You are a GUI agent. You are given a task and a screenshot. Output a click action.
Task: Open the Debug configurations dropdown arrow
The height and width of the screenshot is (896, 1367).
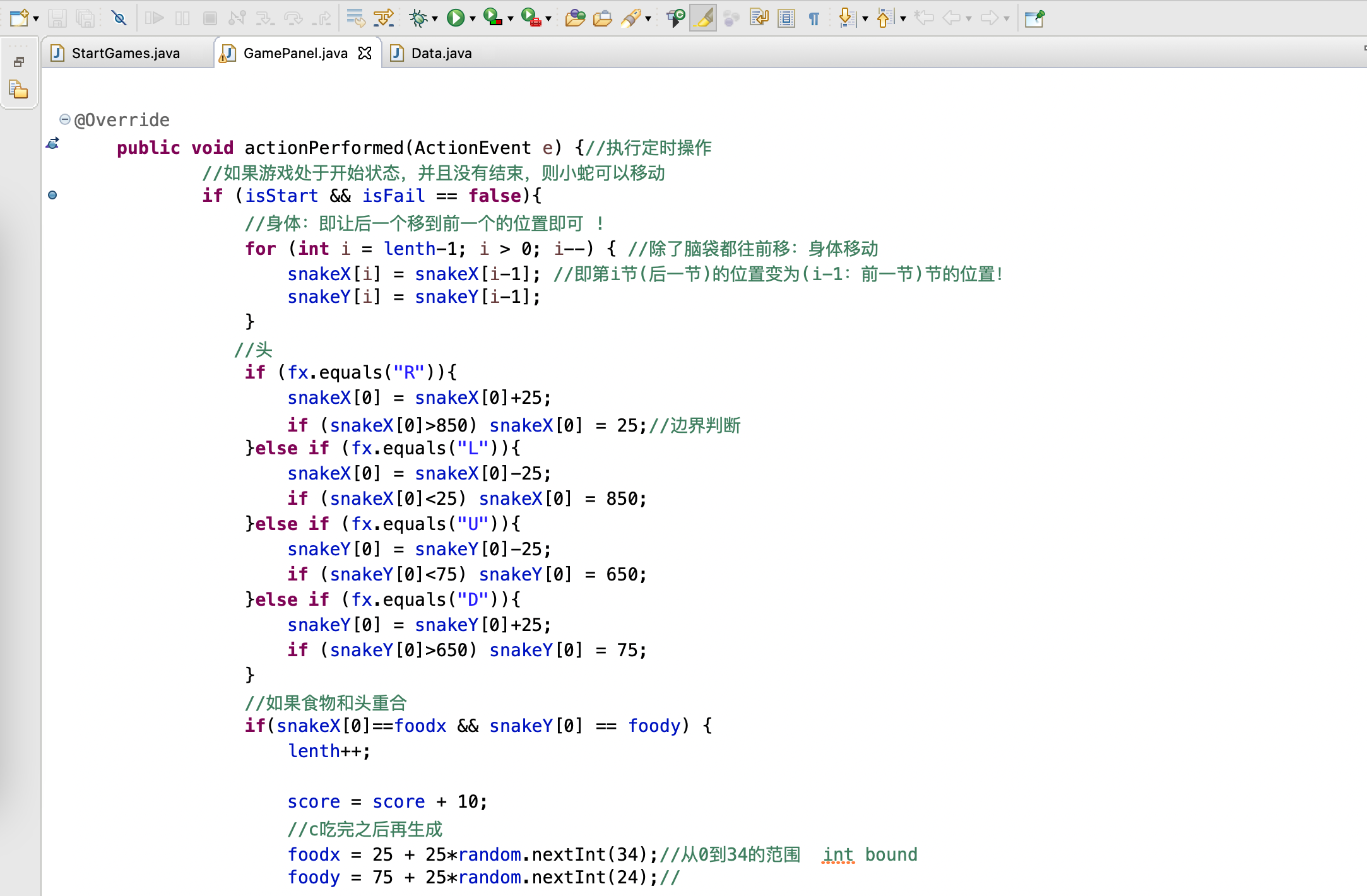coord(435,19)
